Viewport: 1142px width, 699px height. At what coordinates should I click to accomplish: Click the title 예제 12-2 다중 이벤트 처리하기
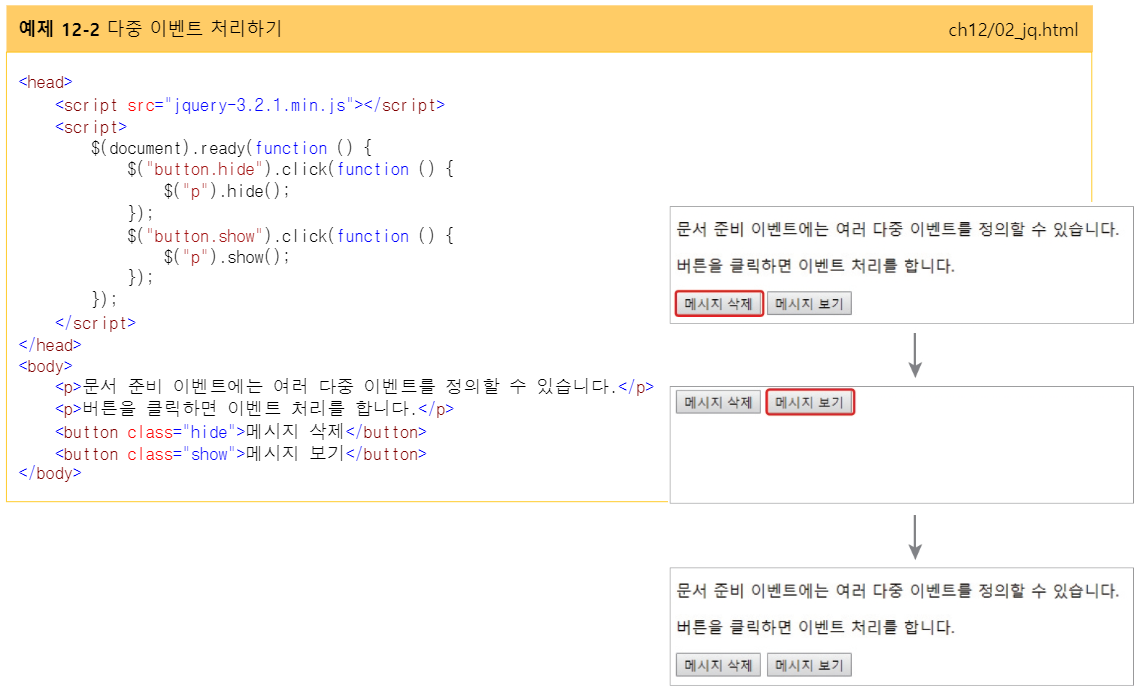click(x=150, y=28)
